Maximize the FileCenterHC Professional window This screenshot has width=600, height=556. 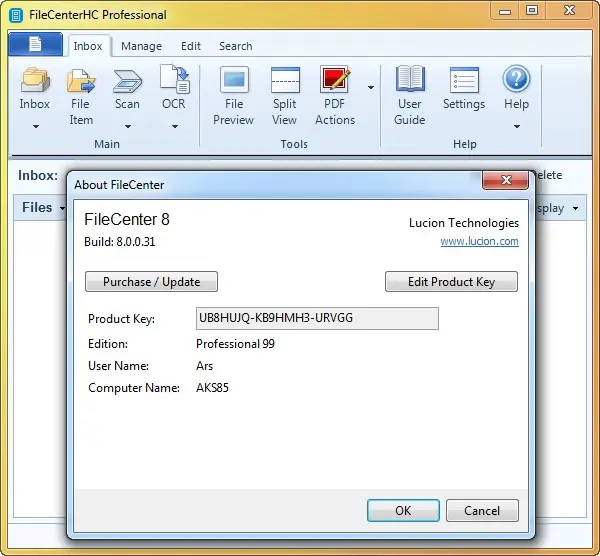[532, 11]
